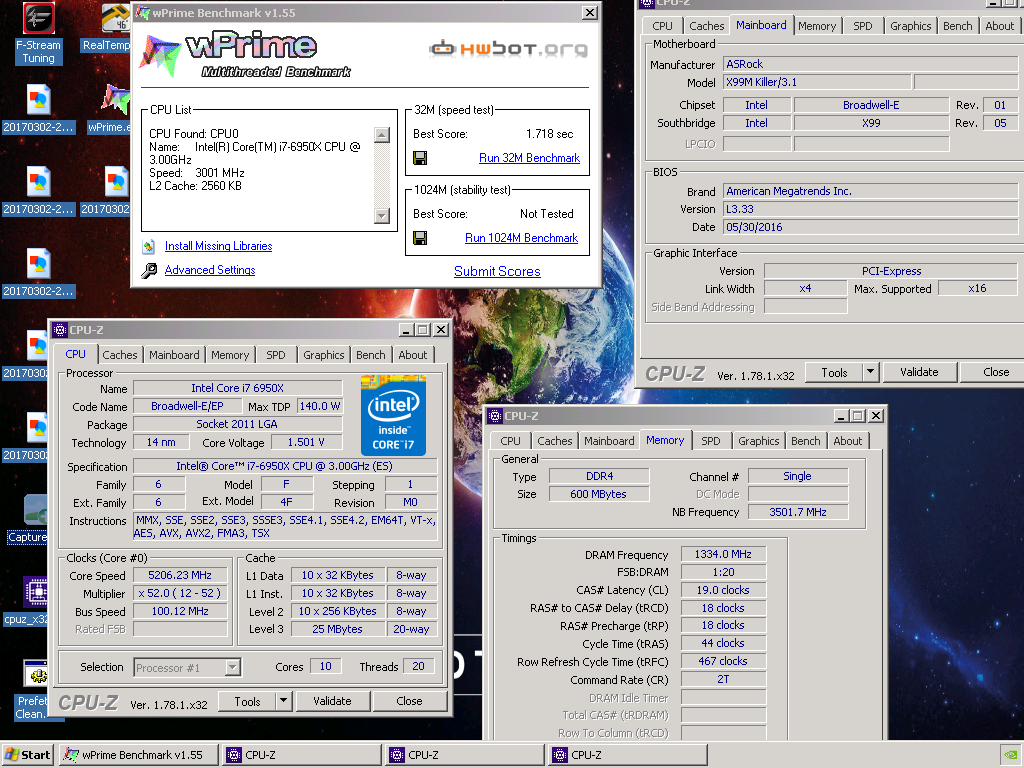Click the NB Frequency 3501.7 MHz value
This screenshot has height=768, width=1024.
[x=798, y=512]
